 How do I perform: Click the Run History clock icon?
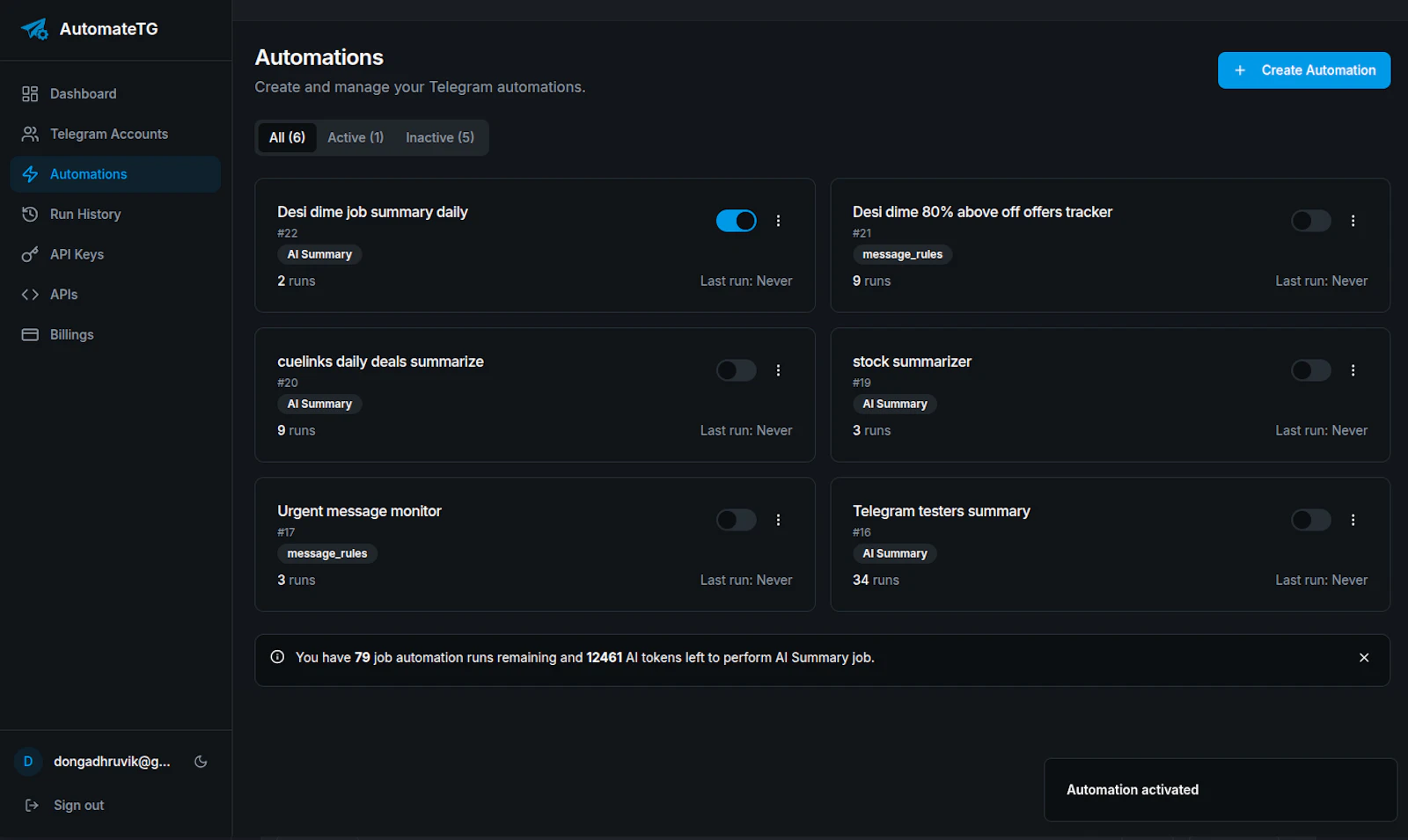[30, 214]
